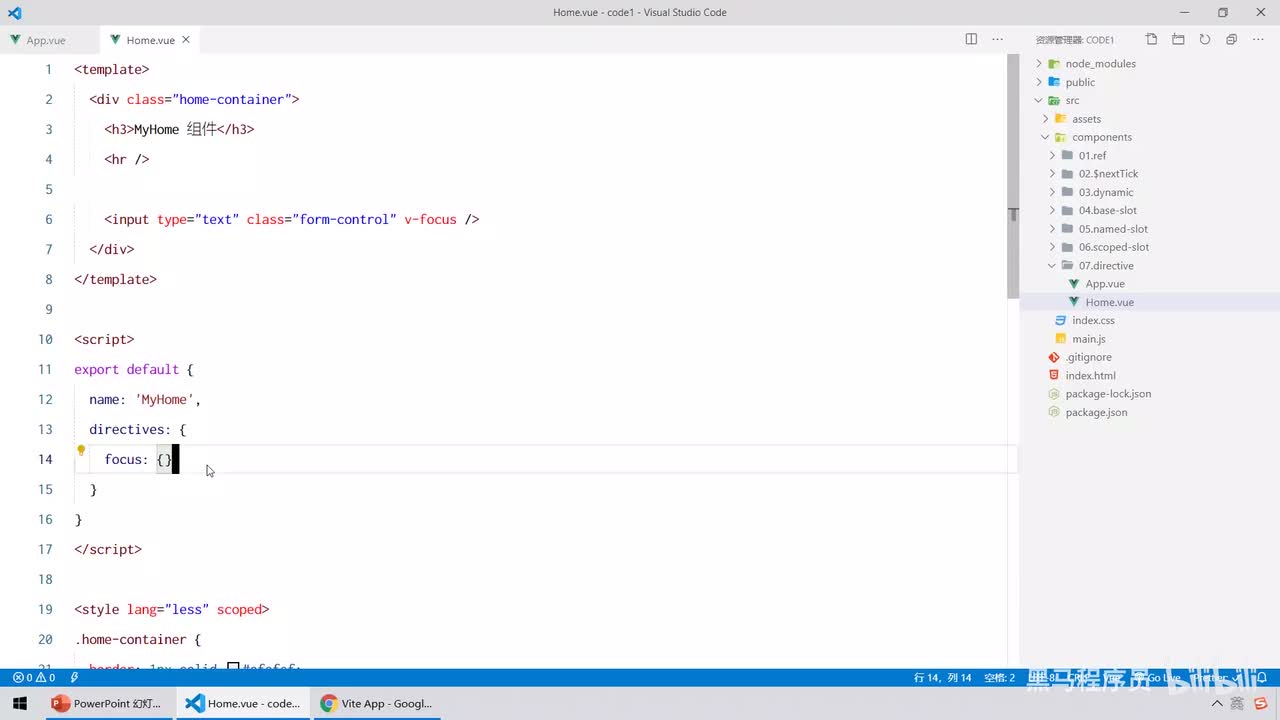This screenshot has height=720, width=1280.
Task: Open the Windows Start menu
Action: click(20, 703)
